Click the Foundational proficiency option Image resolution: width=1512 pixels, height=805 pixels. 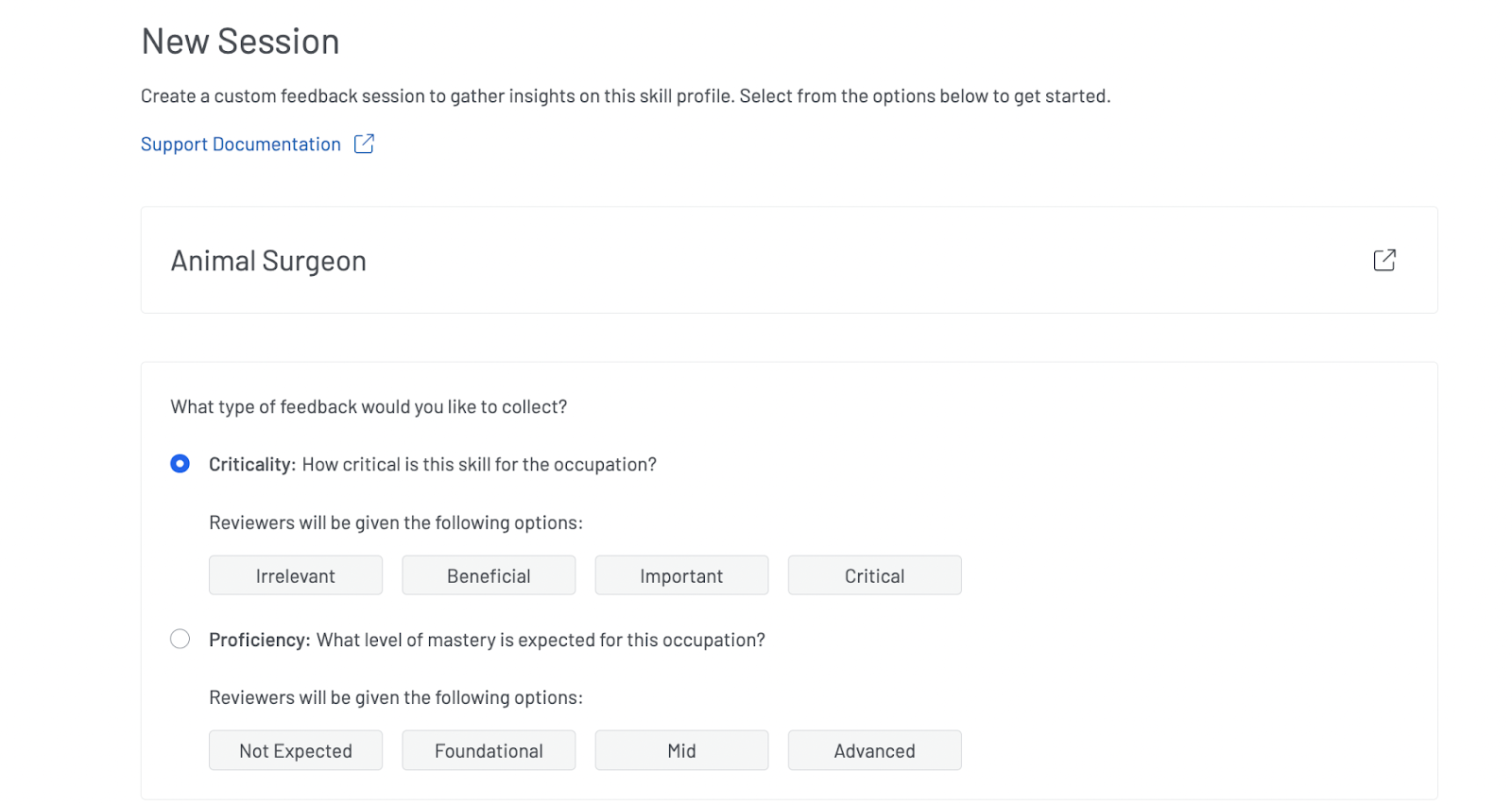[489, 749]
